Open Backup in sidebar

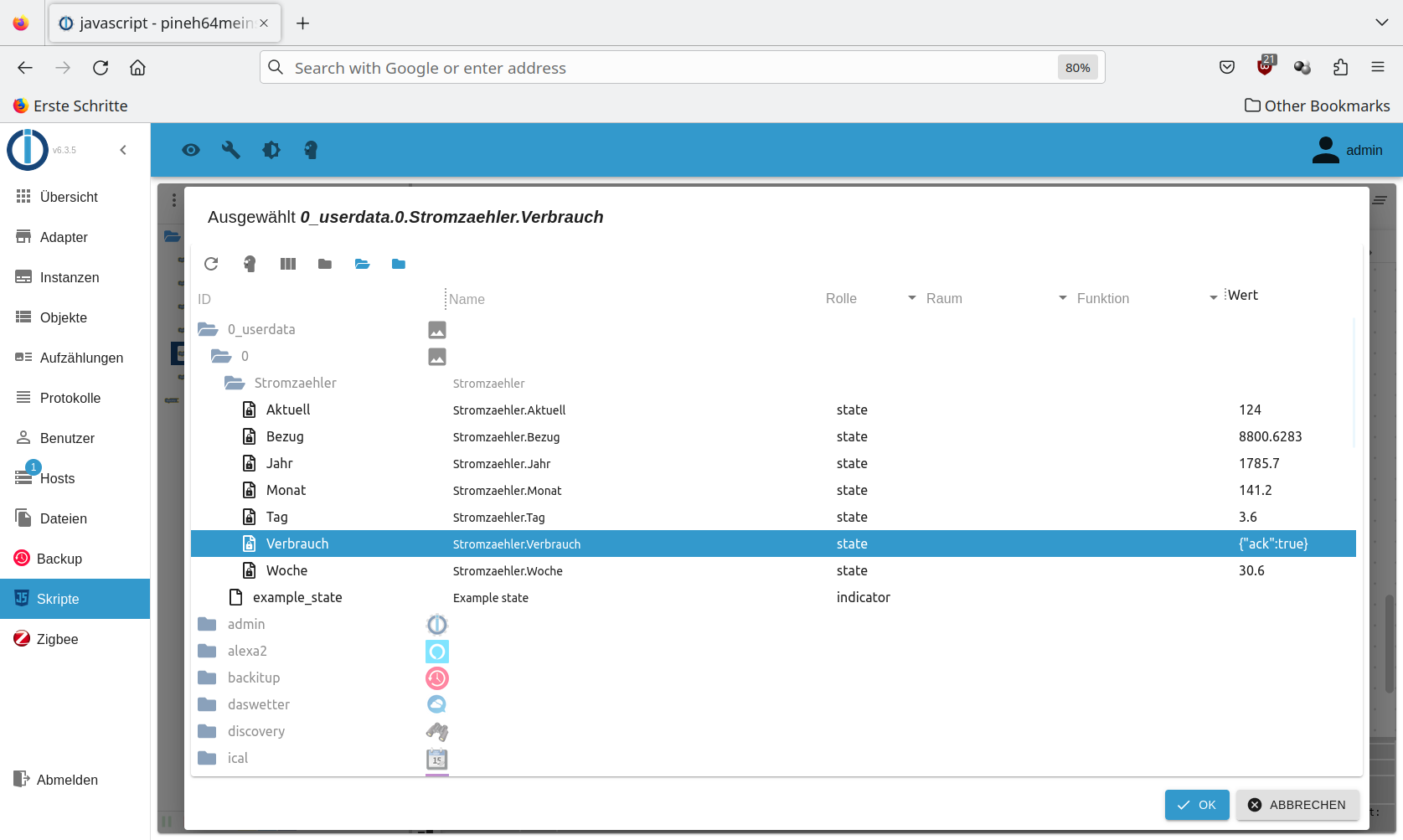75,559
